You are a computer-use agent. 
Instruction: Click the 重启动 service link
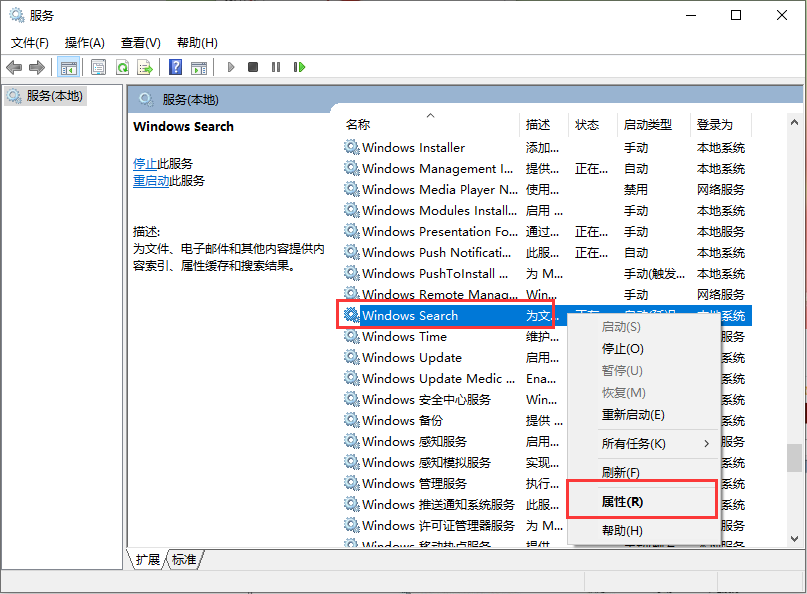click(151, 181)
